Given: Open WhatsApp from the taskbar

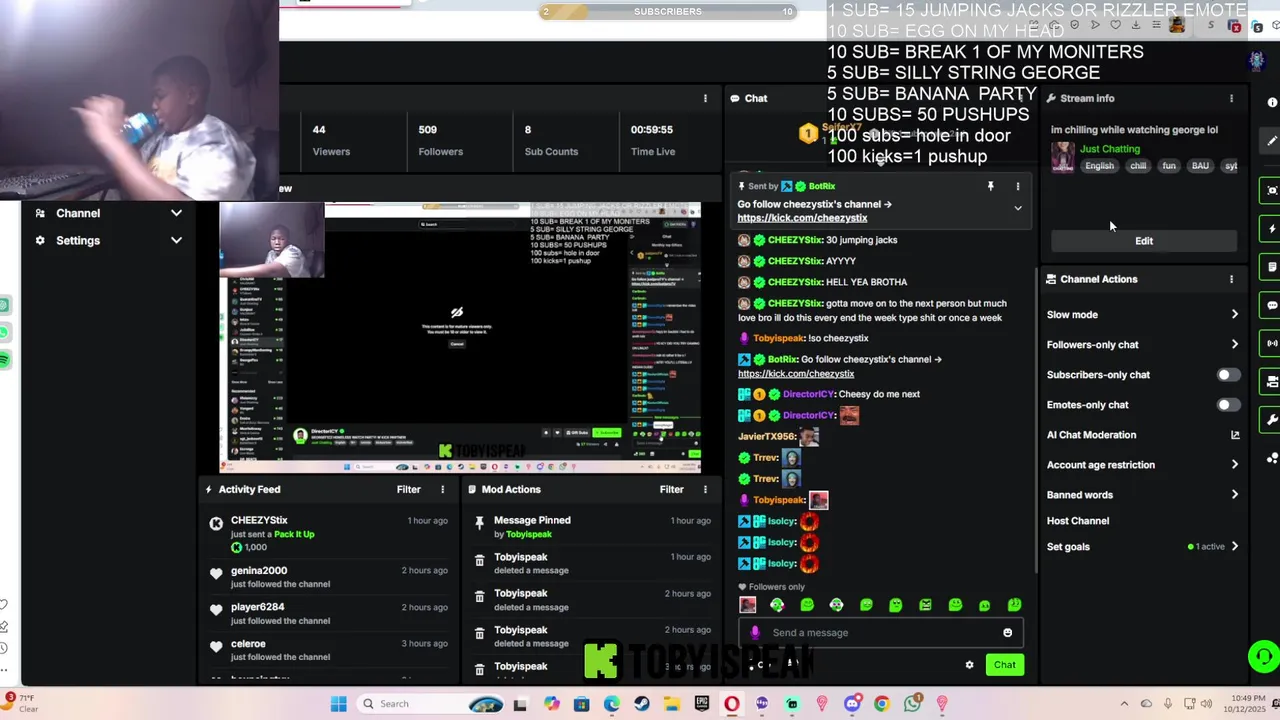Looking at the screenshot, I should pos(912,704).
